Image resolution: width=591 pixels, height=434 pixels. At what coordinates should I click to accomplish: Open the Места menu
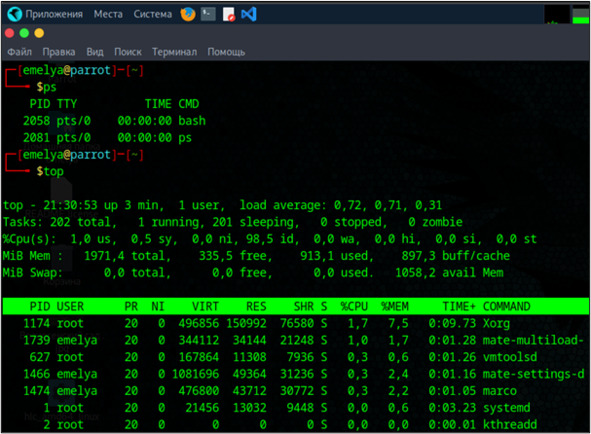click(x=108, y=14)
